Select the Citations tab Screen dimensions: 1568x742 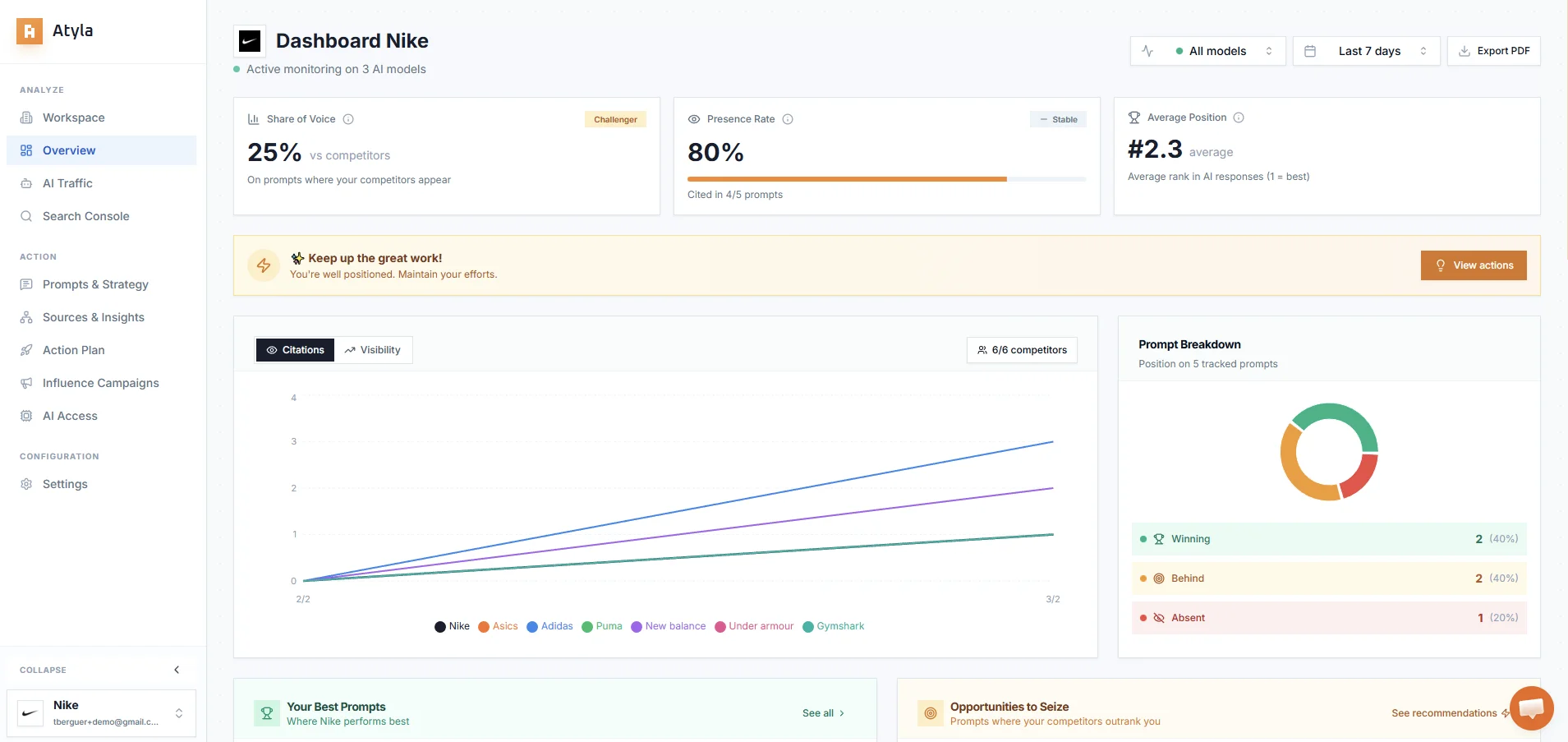coord(295,350)
